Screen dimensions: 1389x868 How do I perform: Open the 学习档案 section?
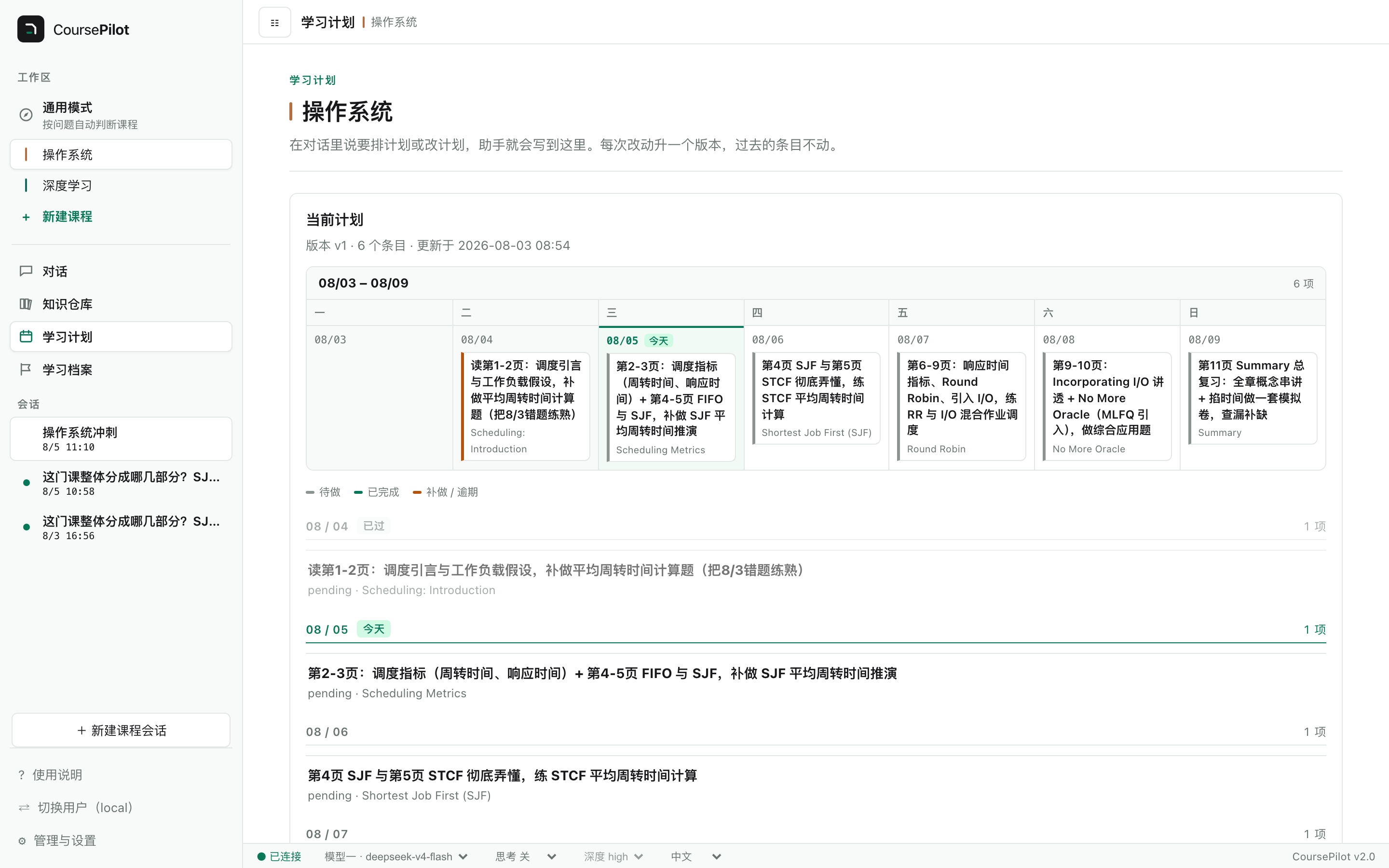coord(121,369)
